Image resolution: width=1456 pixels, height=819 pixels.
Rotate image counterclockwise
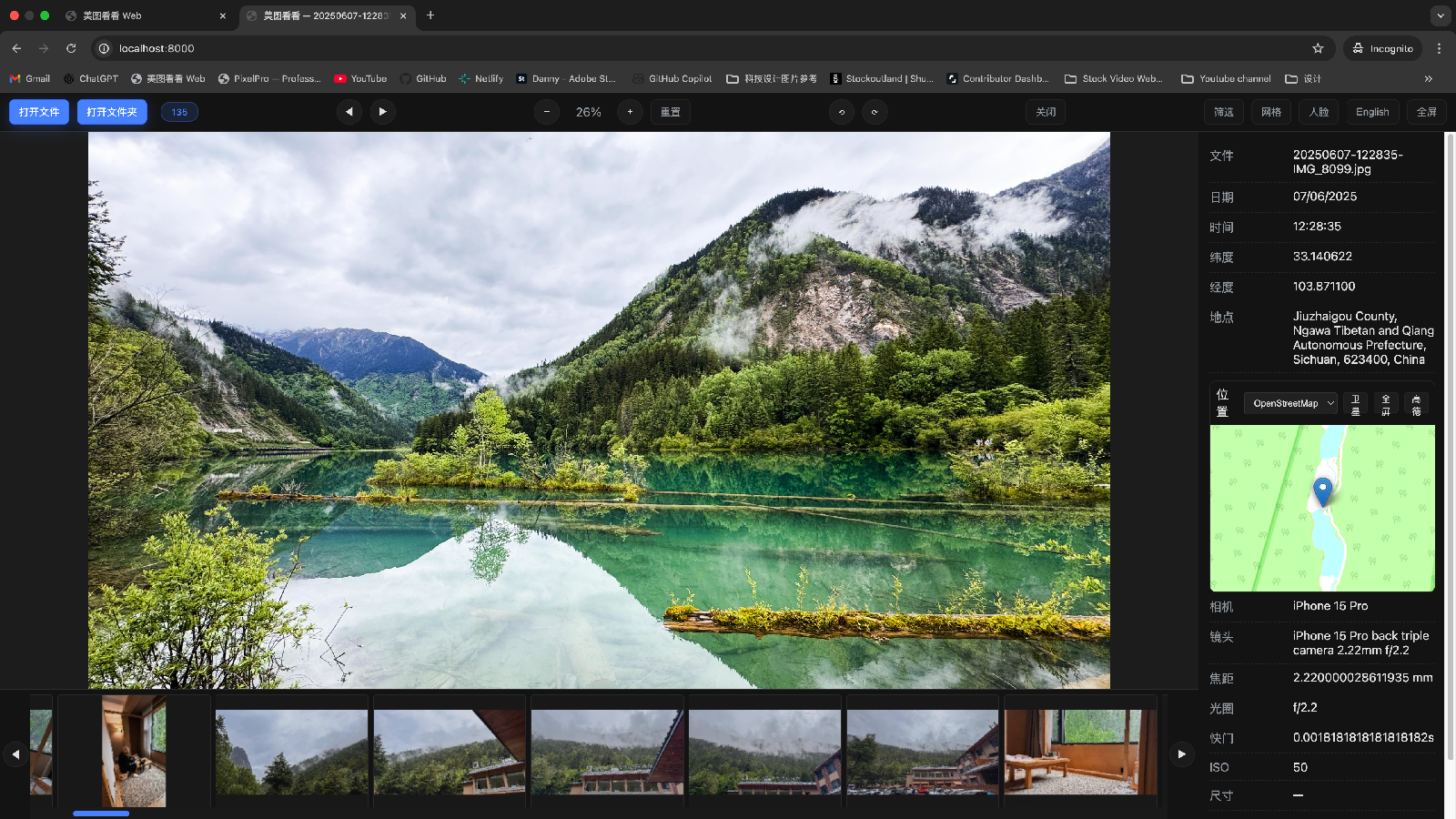[x=842, y=112]
